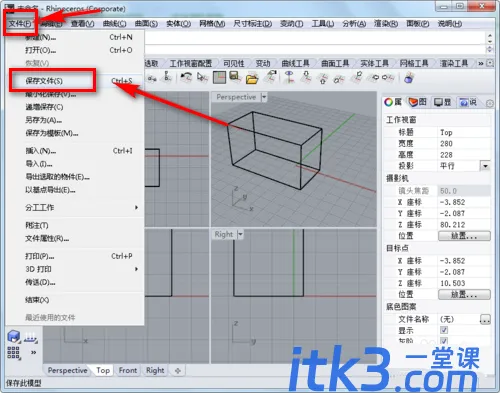Image resolution: width=500 pixels, height=393 pixels.
Task: Click the blue box solid tool icon
Action: coord(14,337)
